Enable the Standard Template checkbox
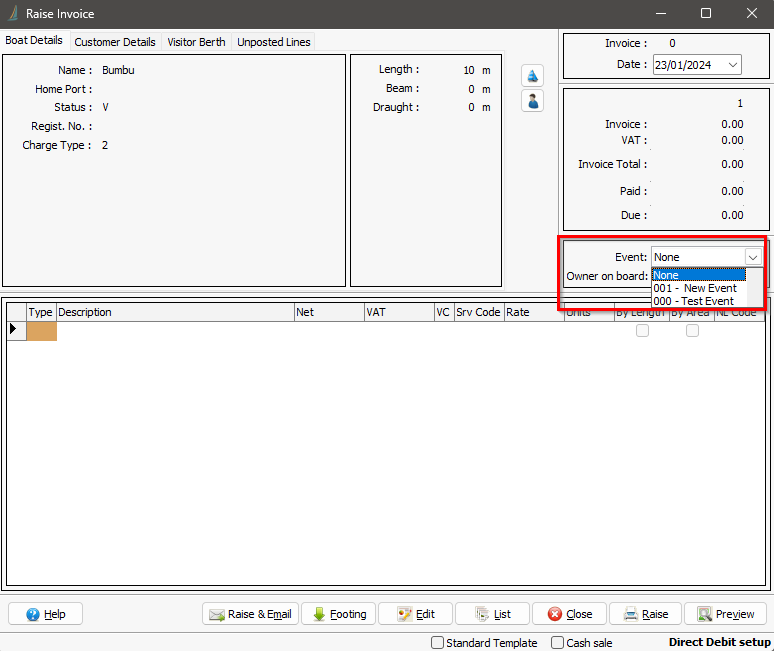The image size is (774, 651). coord(438,643)
